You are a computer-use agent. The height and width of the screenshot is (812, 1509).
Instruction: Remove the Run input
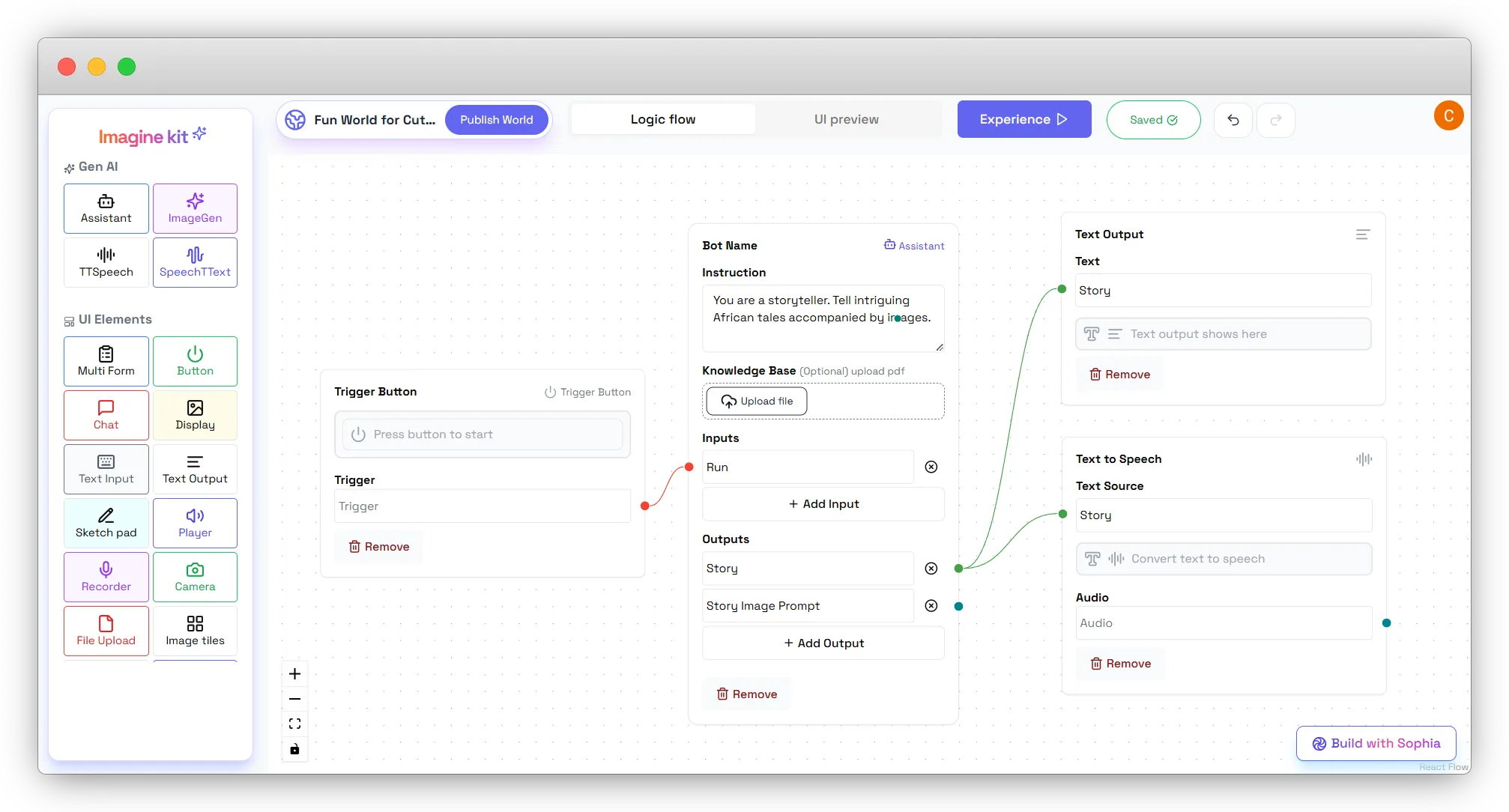coord(931,467)
